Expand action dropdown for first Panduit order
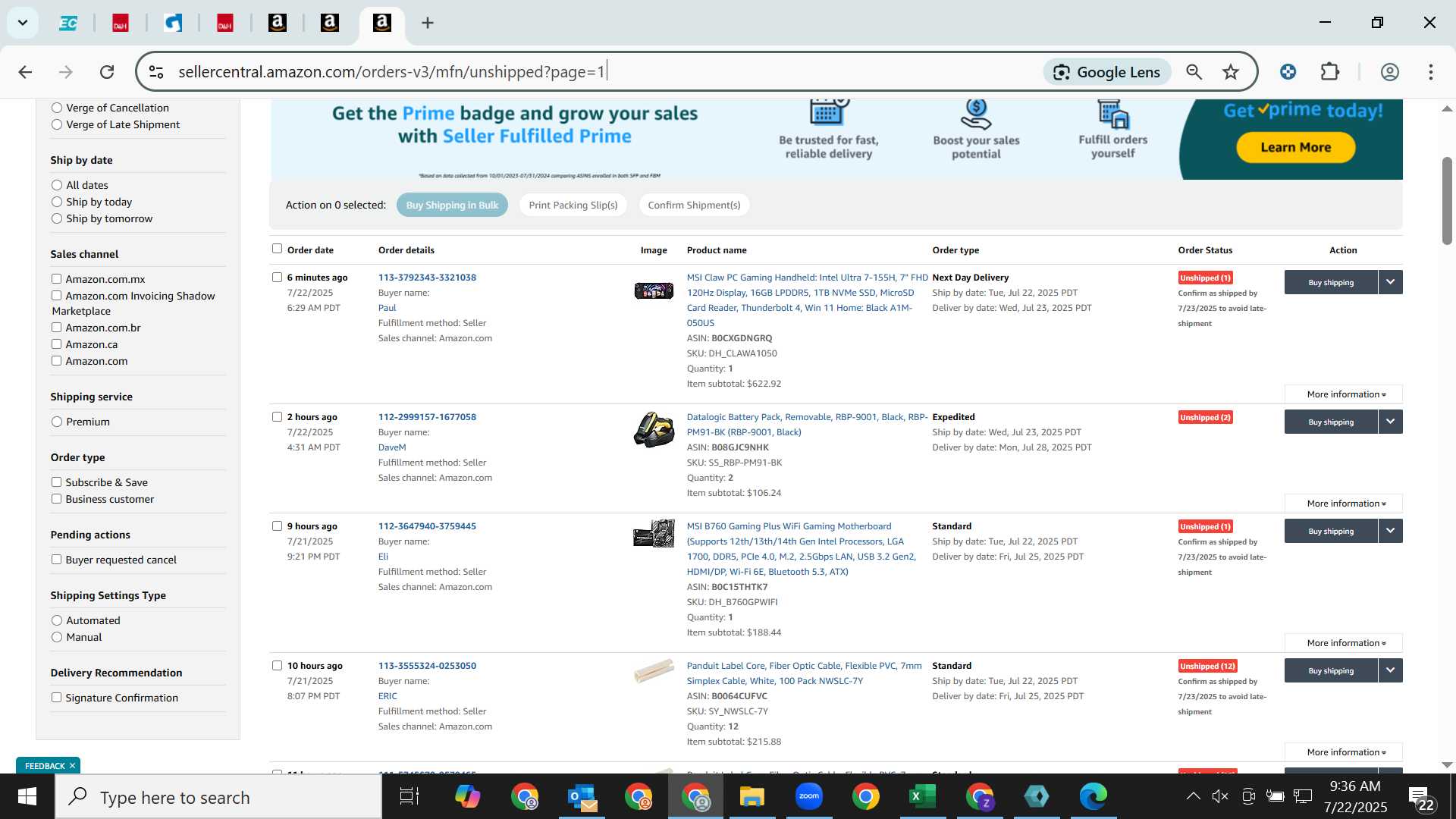 click(x=1390, y=670)
